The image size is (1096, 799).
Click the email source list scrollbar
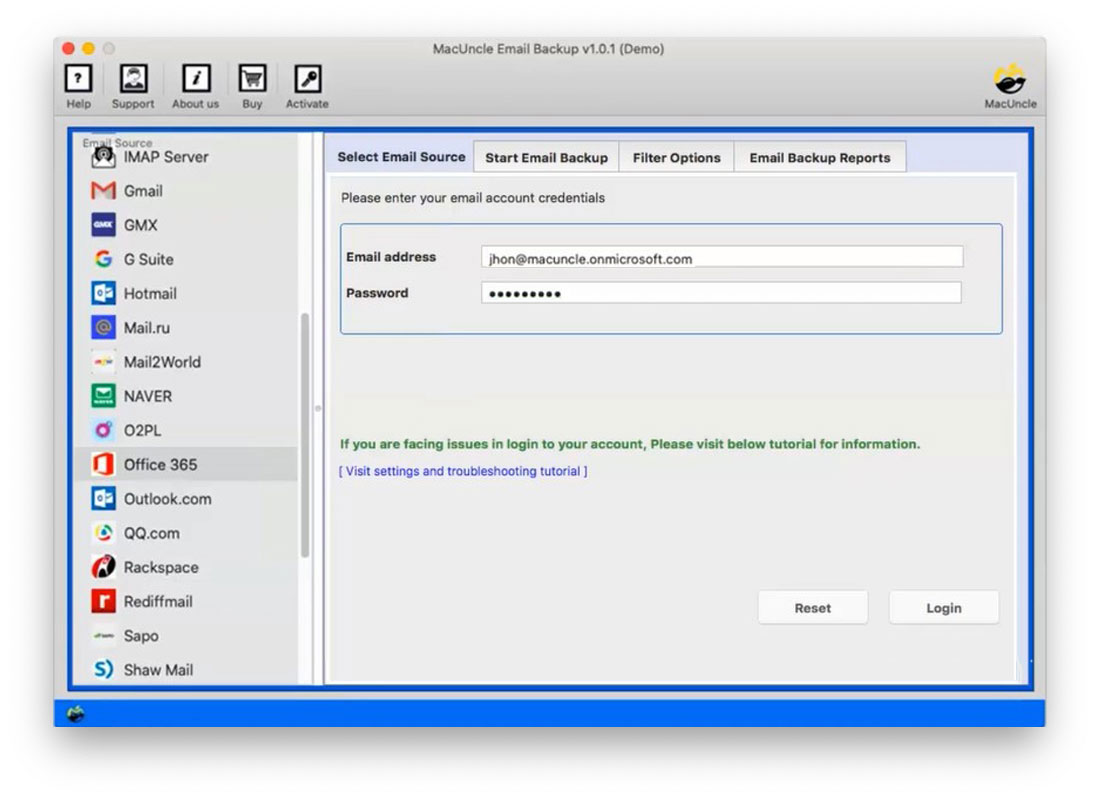(305, 435)
